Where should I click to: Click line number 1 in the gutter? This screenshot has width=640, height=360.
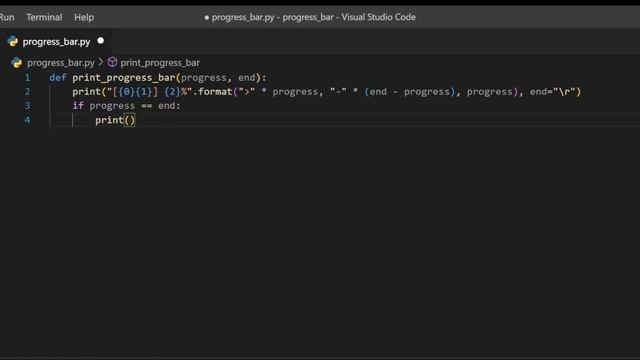[x=27, y=78]
